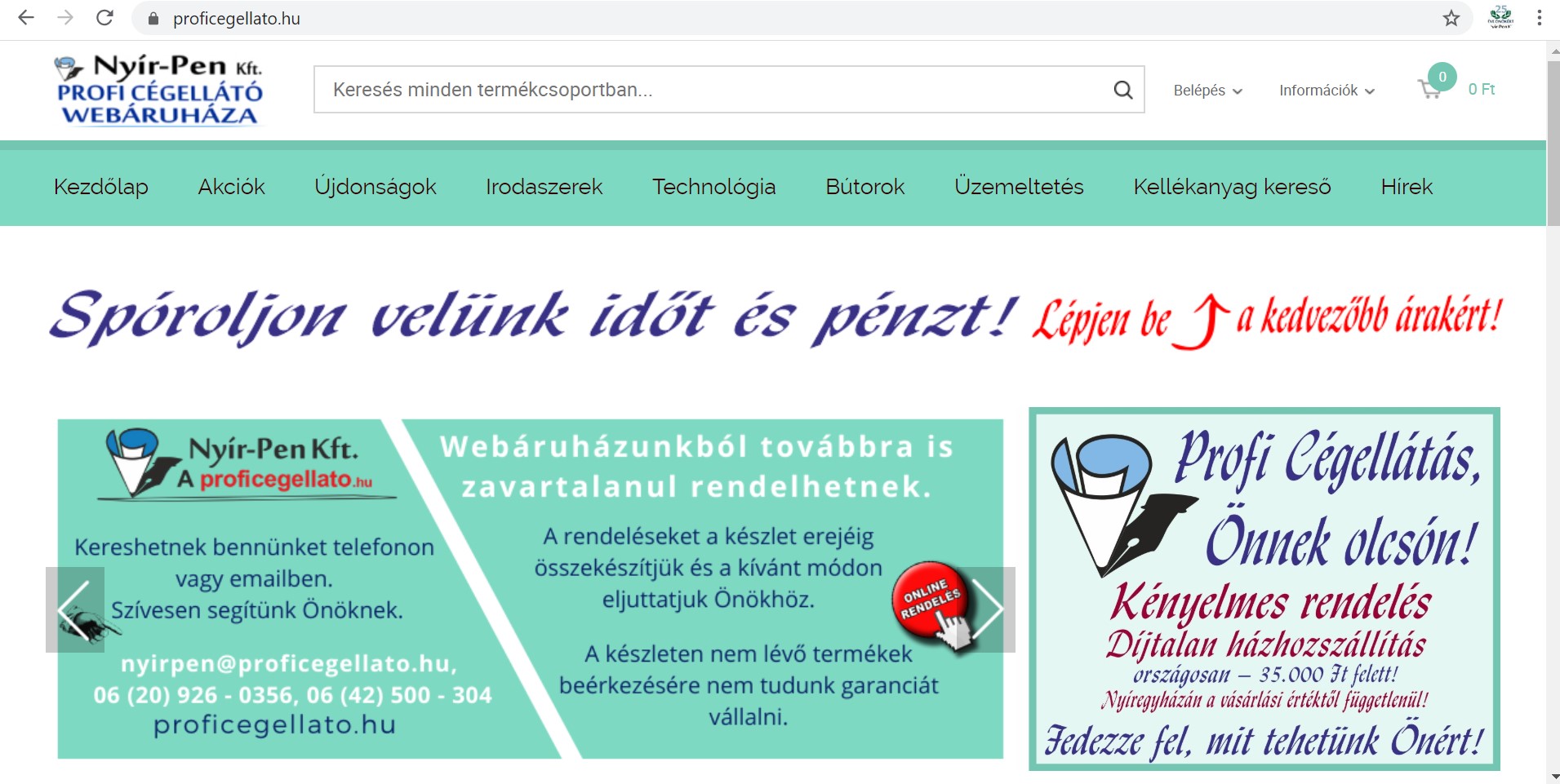Click the browser forward arrow
Screen dimensions: 1560x784
(x=65, y=18)
